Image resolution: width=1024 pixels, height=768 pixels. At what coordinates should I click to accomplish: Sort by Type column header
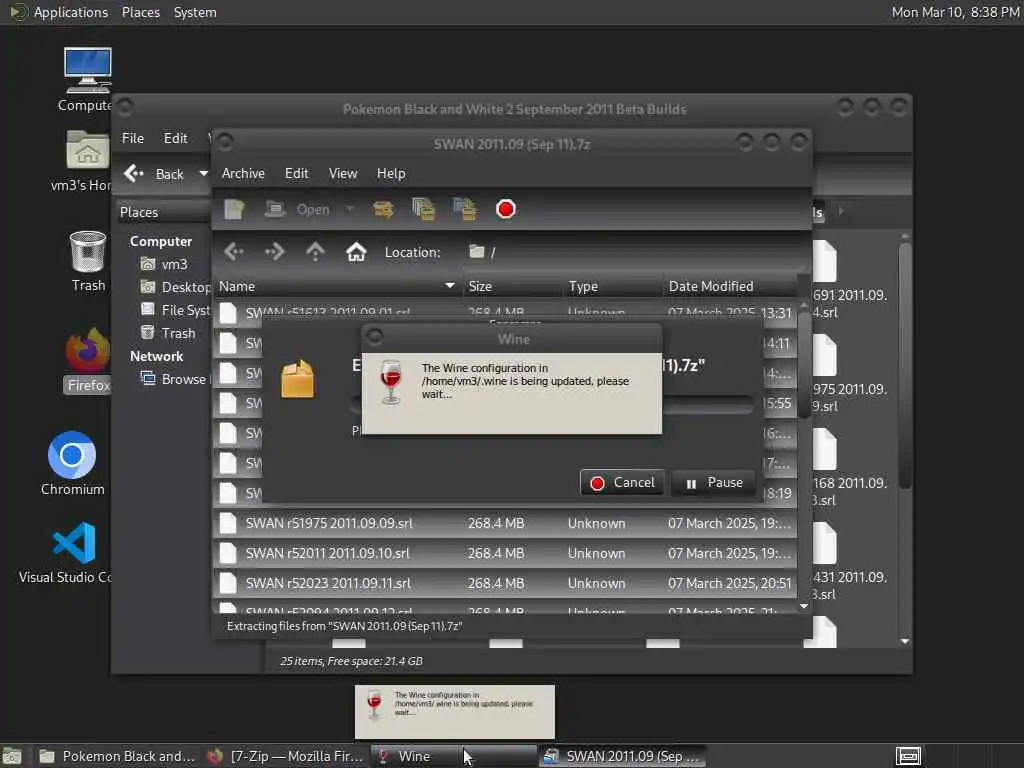tap(613, 286)
